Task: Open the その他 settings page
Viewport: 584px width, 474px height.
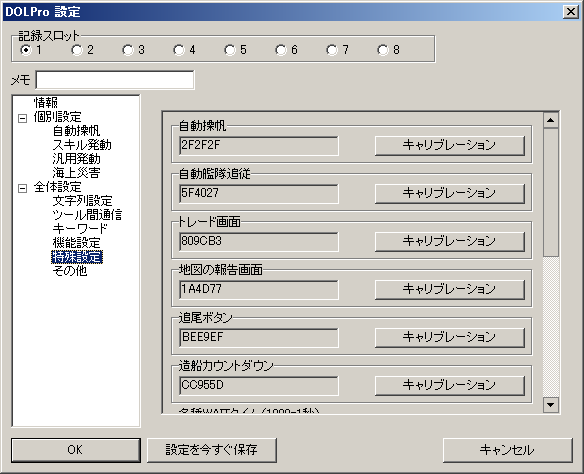Action: (70, 271)
